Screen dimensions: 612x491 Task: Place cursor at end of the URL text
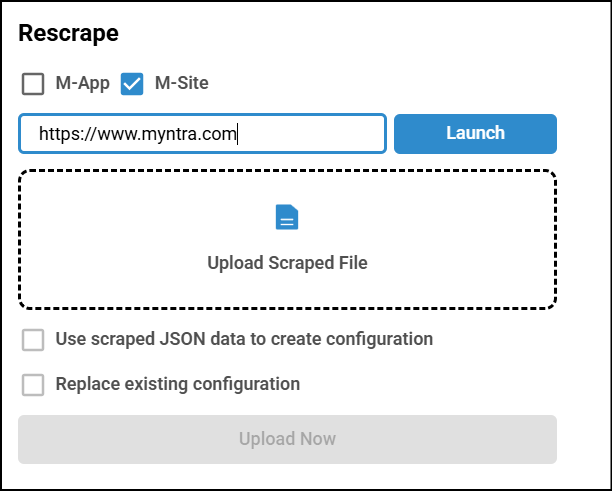[x=237, y=134]
